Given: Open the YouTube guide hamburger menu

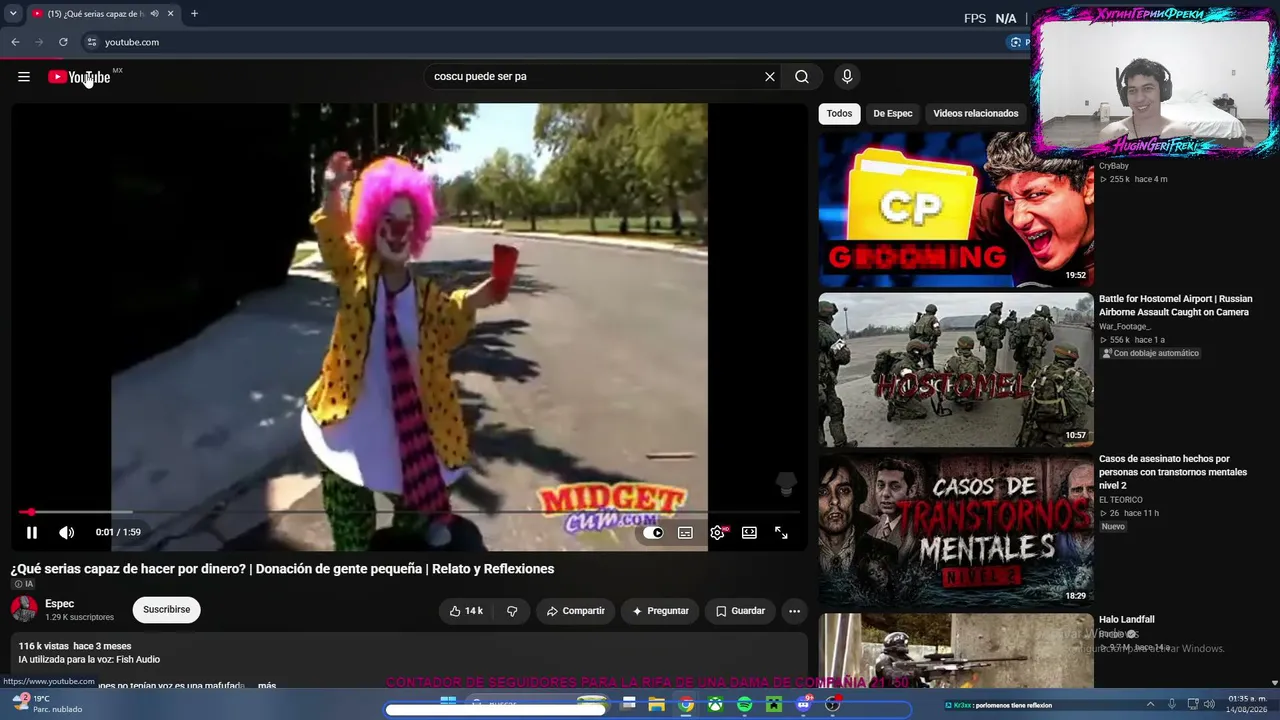Looking at the screenshot, I should [x=24, y=77].
